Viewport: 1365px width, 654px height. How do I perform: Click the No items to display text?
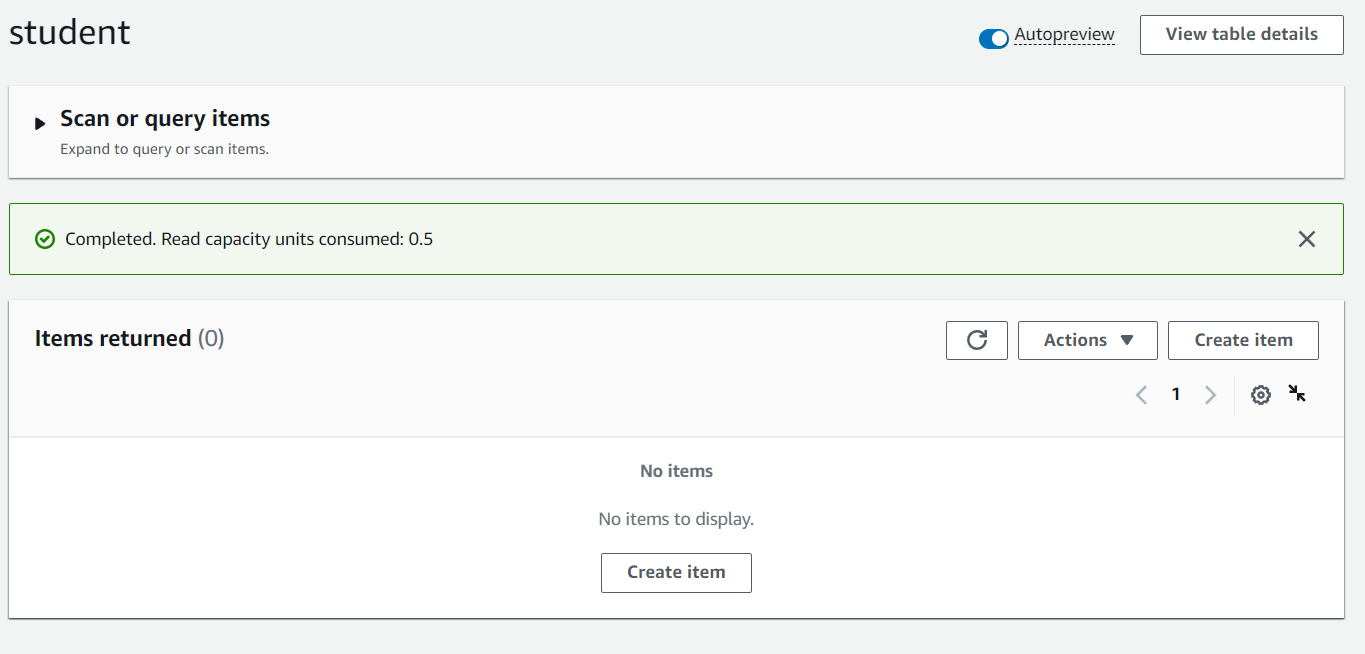tap(676, 519)
